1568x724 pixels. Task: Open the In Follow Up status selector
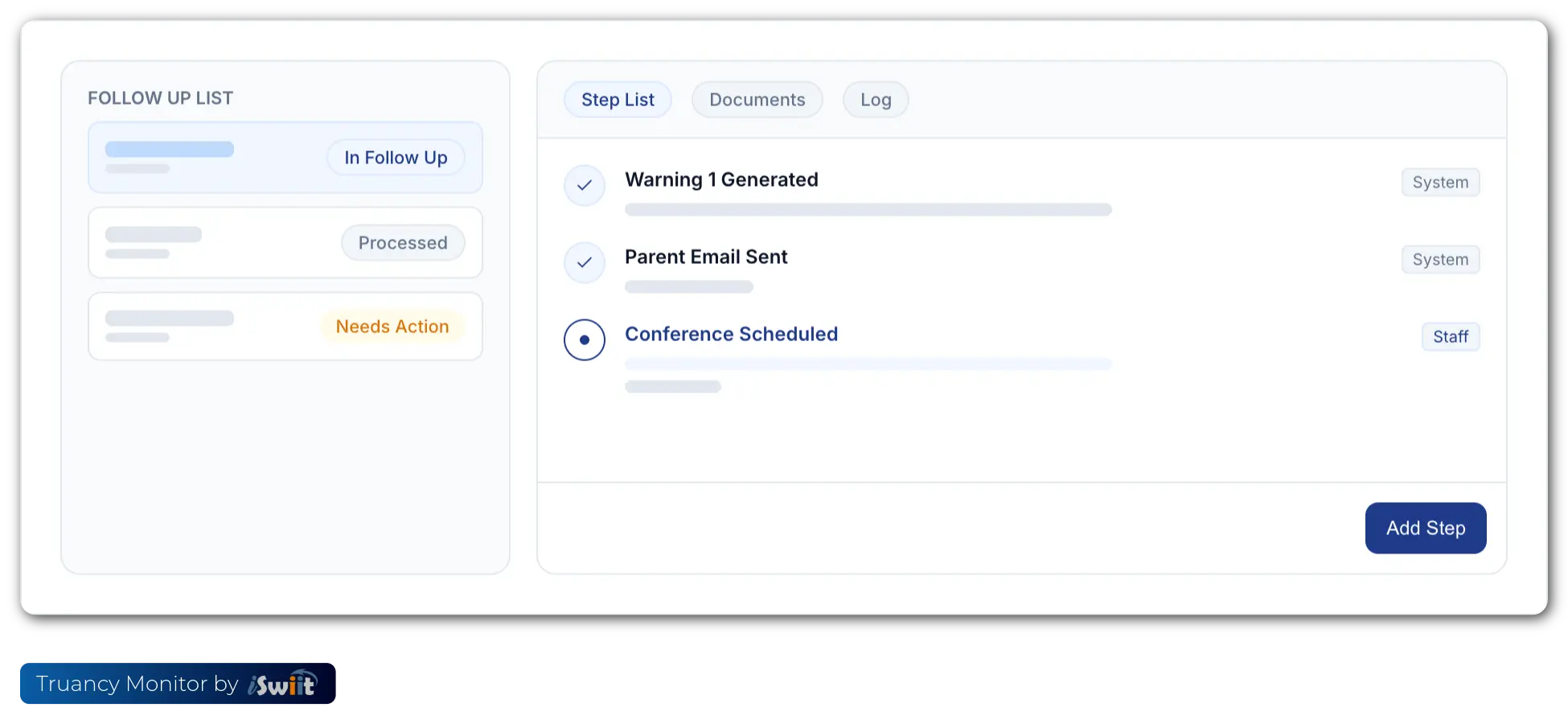click(x=396, y=157)
